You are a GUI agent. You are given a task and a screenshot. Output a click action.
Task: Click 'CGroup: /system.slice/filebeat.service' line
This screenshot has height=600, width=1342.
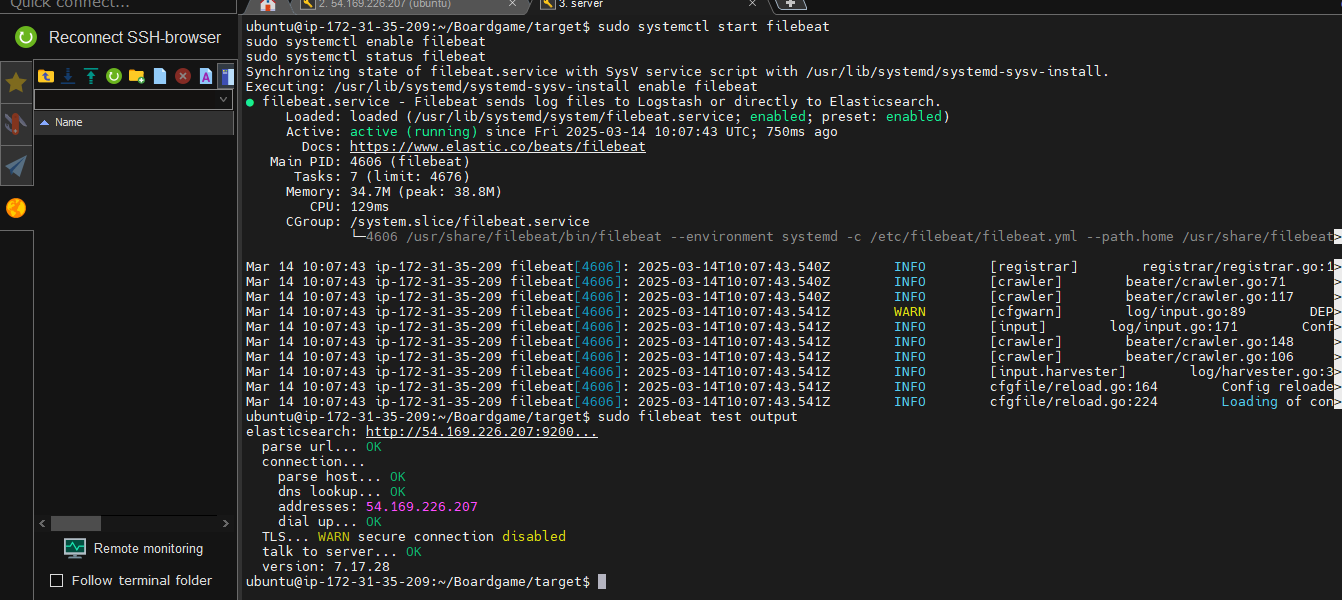click(x=438, y=222)
